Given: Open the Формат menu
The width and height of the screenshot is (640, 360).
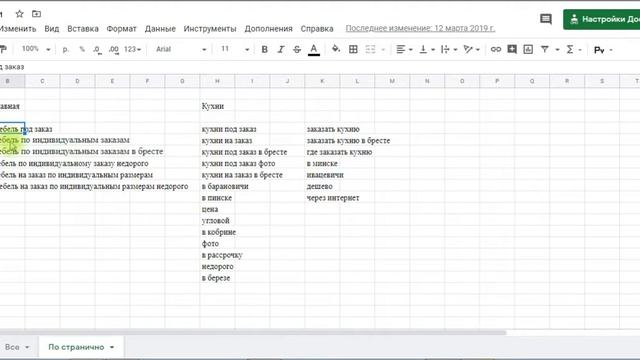Looking at the screenshot, I should pyautogui.click(x=121, y=29).
